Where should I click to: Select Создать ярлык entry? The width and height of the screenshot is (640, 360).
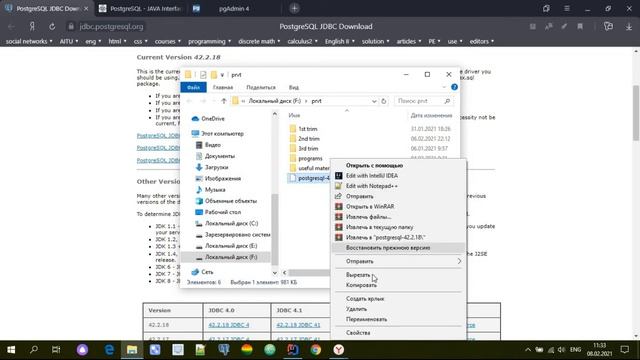point(365,299)
